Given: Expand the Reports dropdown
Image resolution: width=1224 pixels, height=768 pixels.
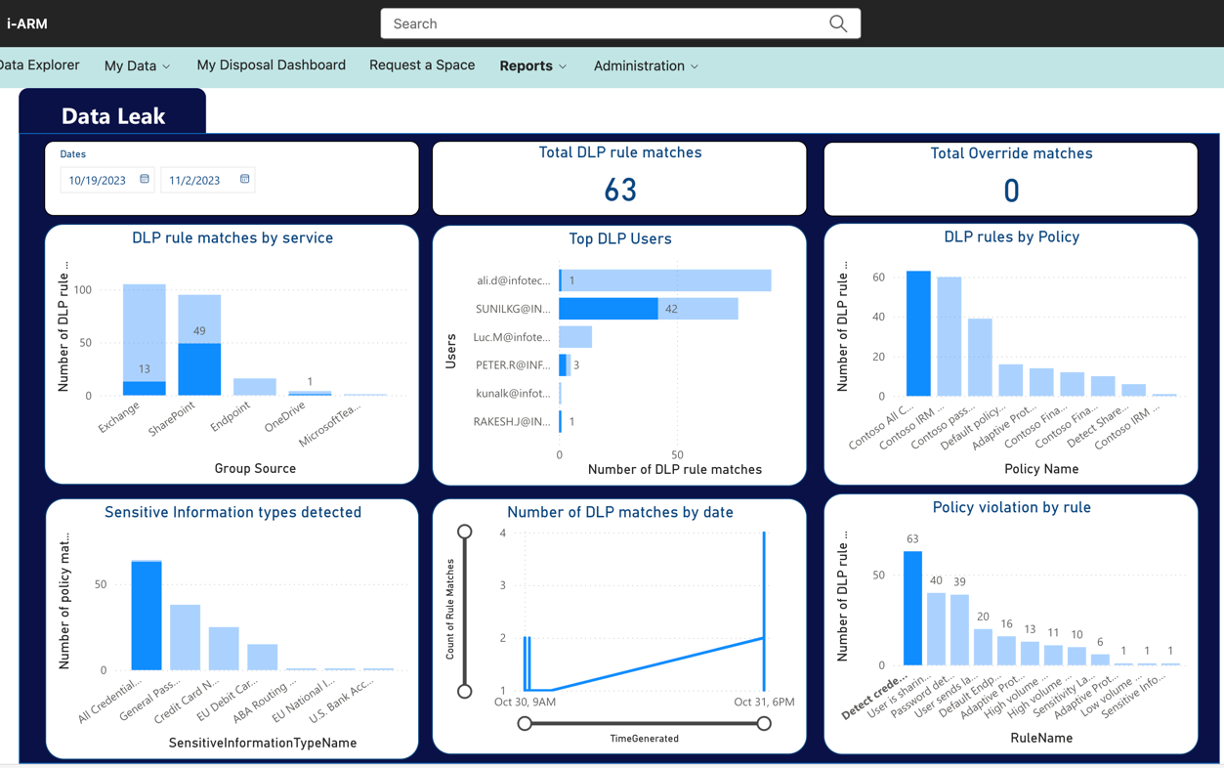Looking at the screenshot, I should tap(532, 65).
